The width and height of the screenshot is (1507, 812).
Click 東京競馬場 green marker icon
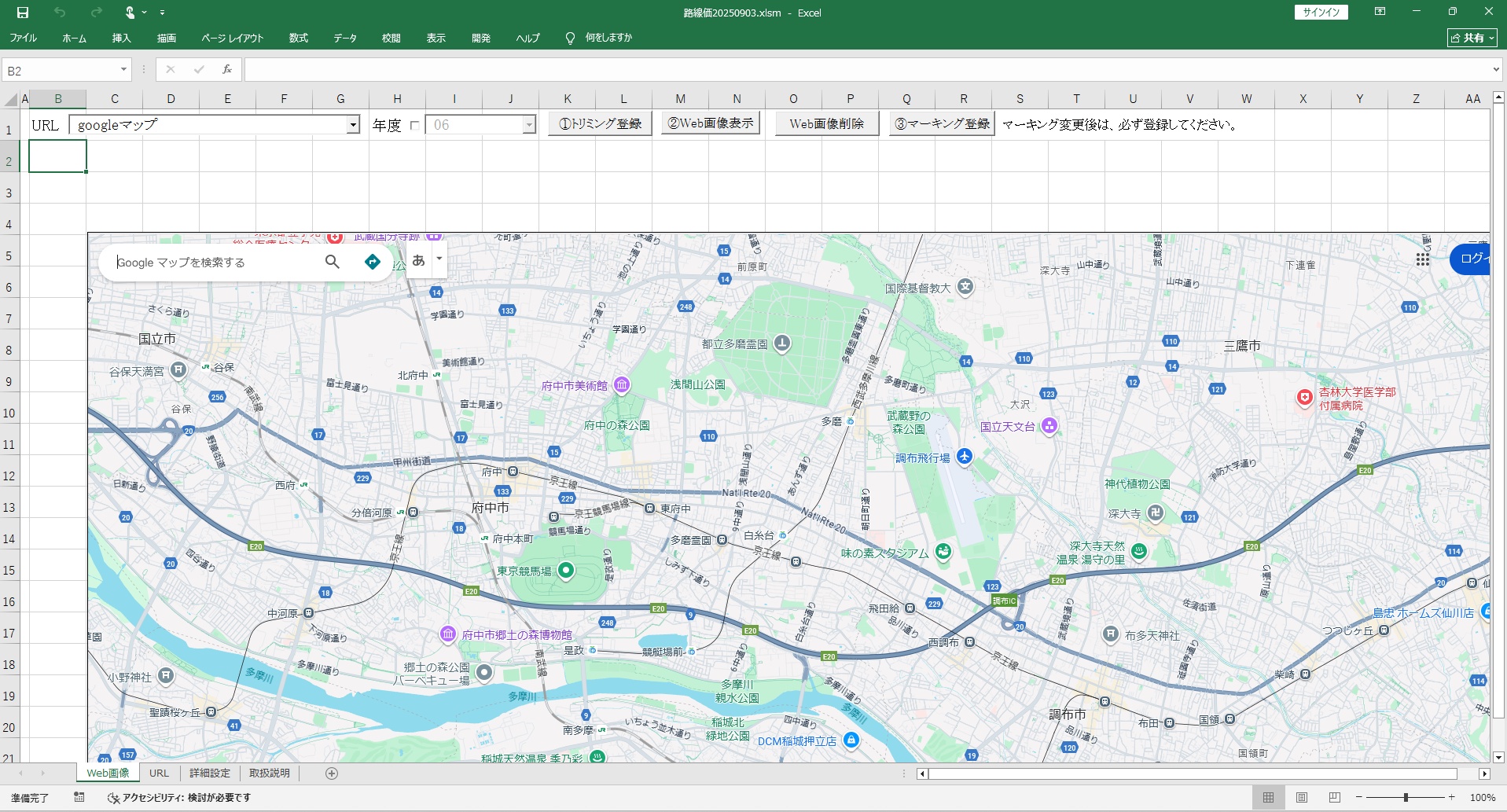tap(566, 570)
